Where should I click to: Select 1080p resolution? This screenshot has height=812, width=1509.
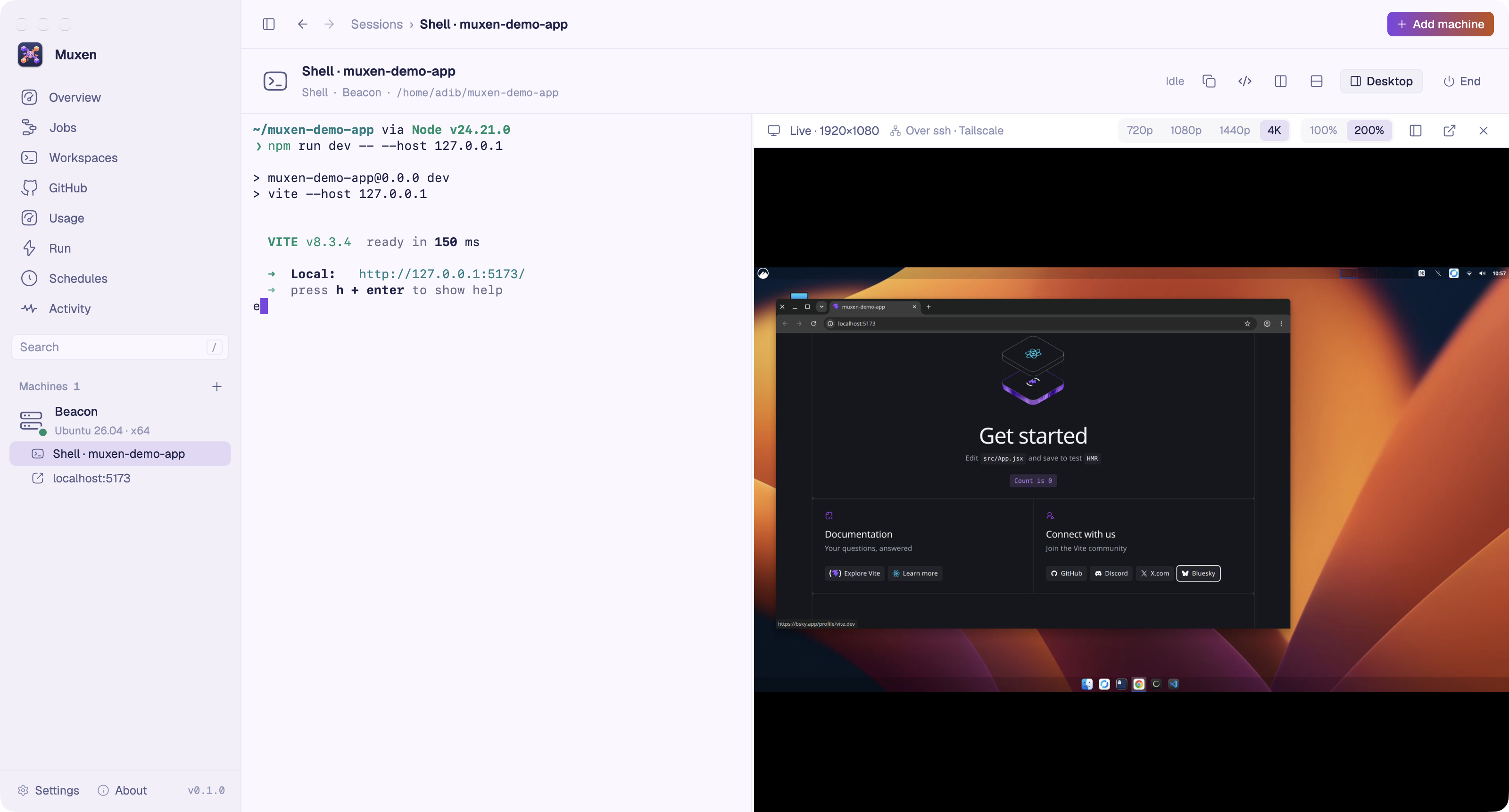coord(1186,131)
